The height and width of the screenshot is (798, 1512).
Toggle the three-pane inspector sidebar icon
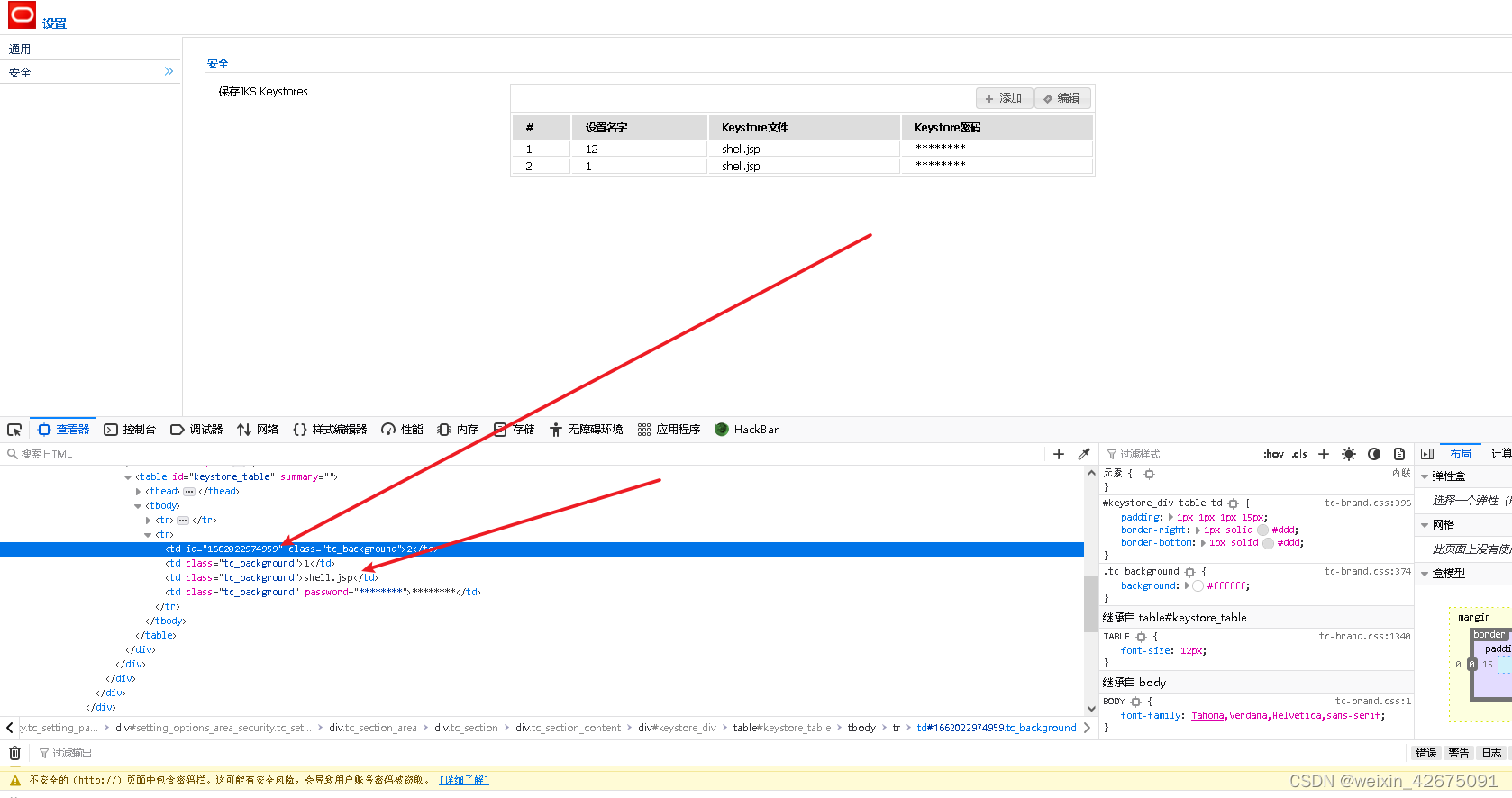point(1427,454)
